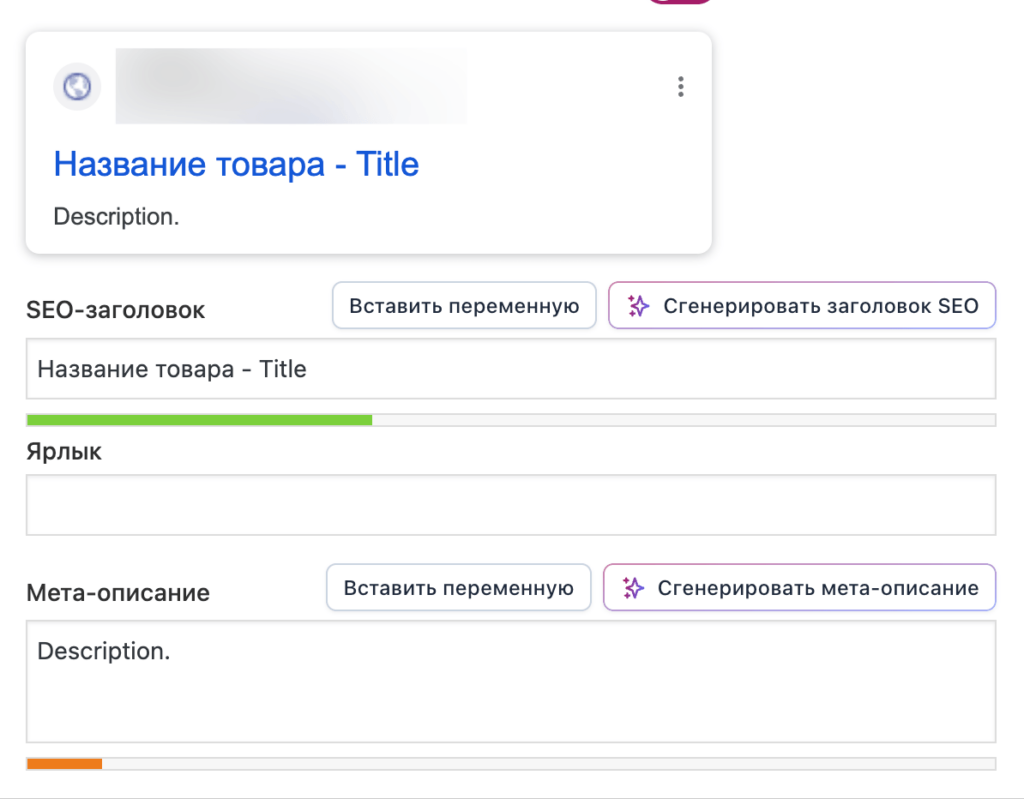Open the blue preview title link
Viewport: 1024px width, 799px height.
(x=236, y=164)
